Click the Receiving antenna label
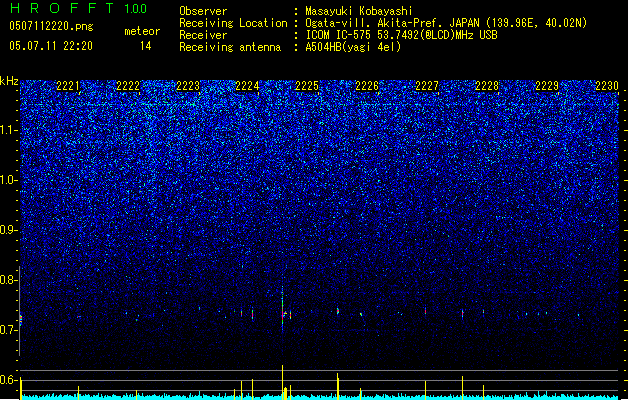The height and width of the screenshot is (400, 629). pyautogui.click(x=230, y=47)
